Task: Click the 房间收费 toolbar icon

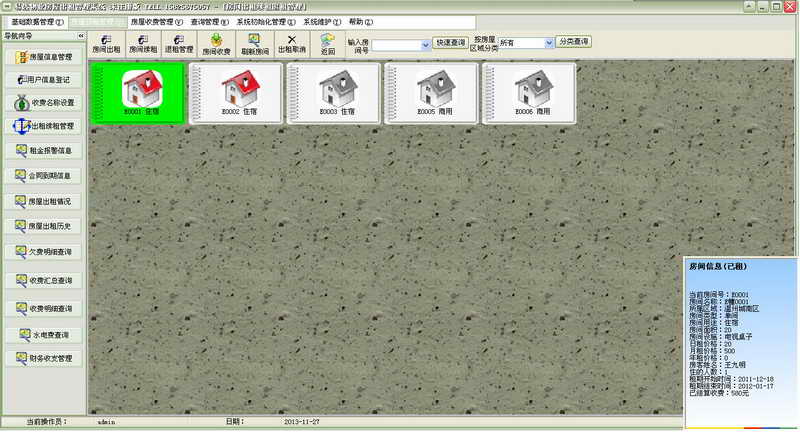Action: pos(216,43)
